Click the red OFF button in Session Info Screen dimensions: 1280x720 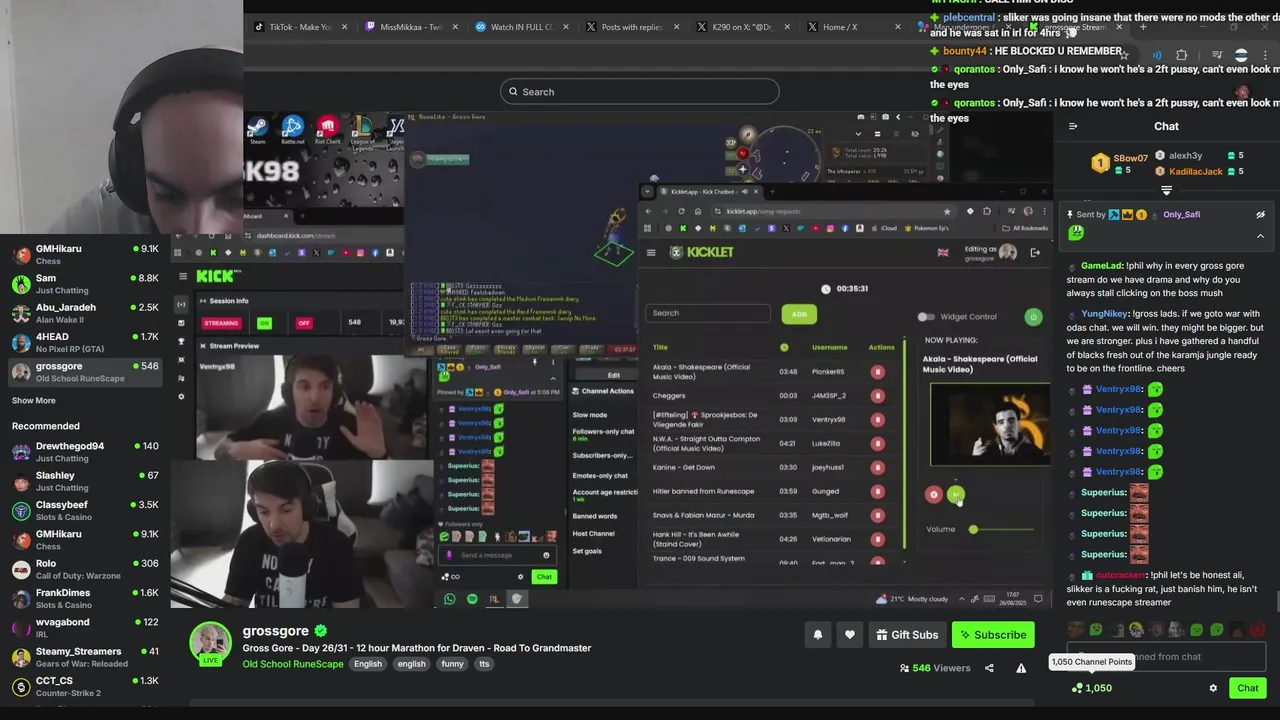click(304, 323)
